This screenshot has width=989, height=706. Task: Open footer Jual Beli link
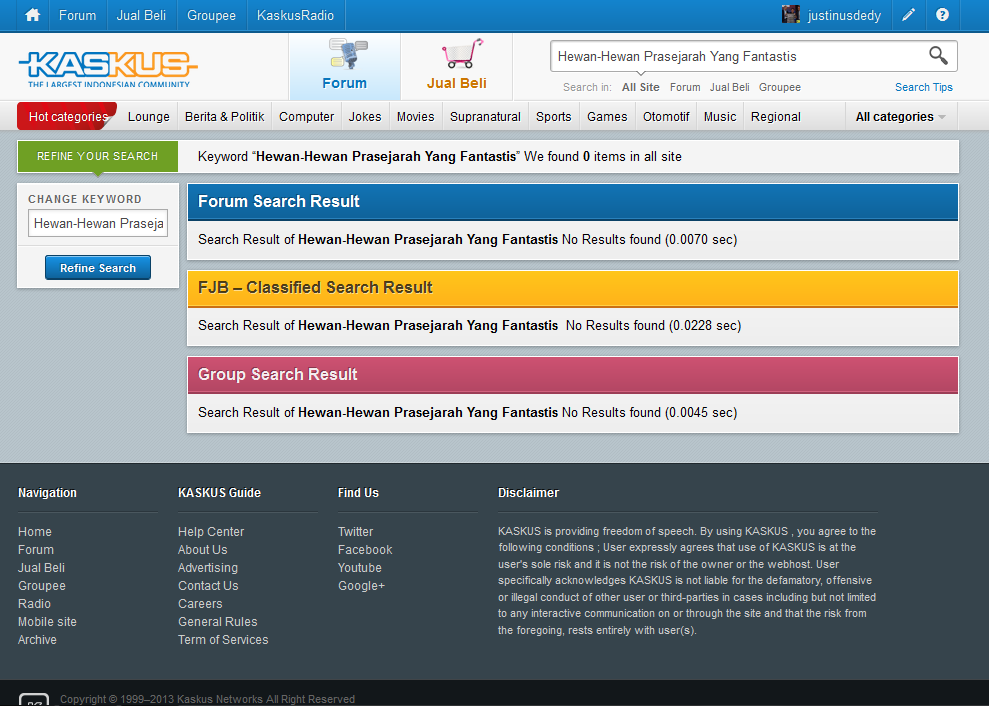click(x=42, y=568)
